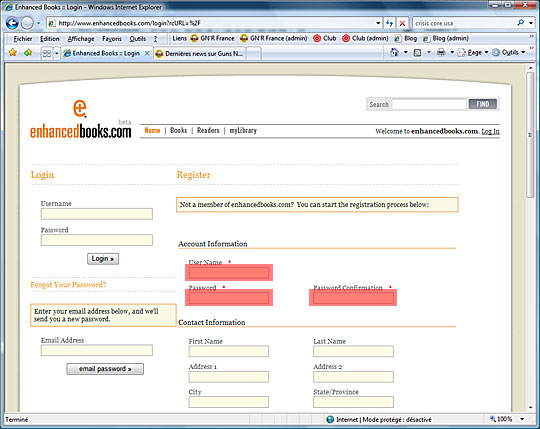Open the Edition menu
This screenshot has height=429, width=540.
coord(50,39)
